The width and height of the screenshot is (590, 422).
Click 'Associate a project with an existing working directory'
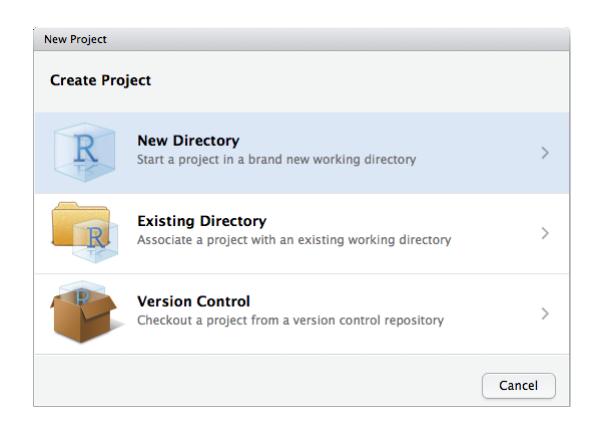[294, 240]
